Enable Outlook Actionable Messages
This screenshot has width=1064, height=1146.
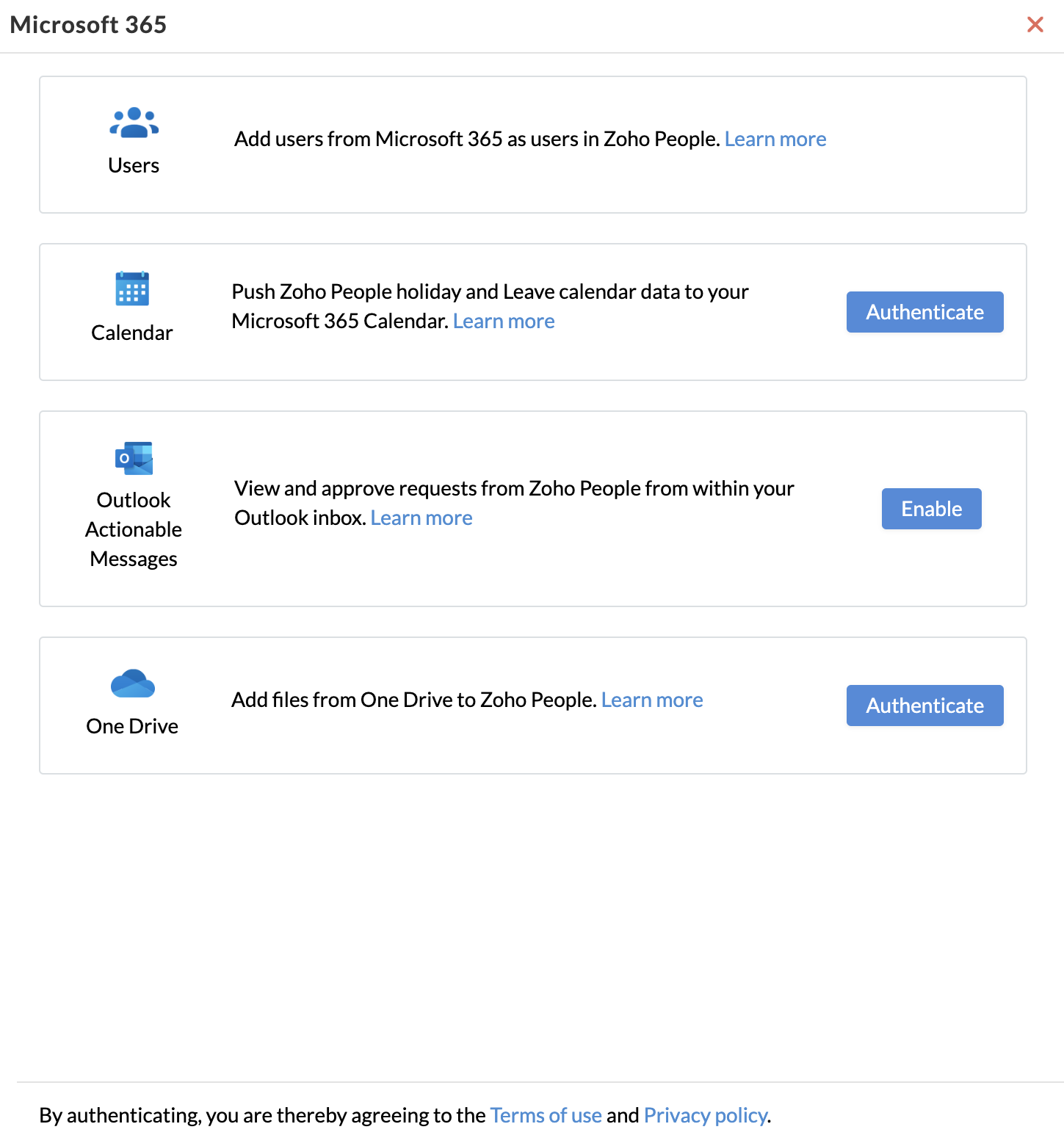tap(932, 509)
